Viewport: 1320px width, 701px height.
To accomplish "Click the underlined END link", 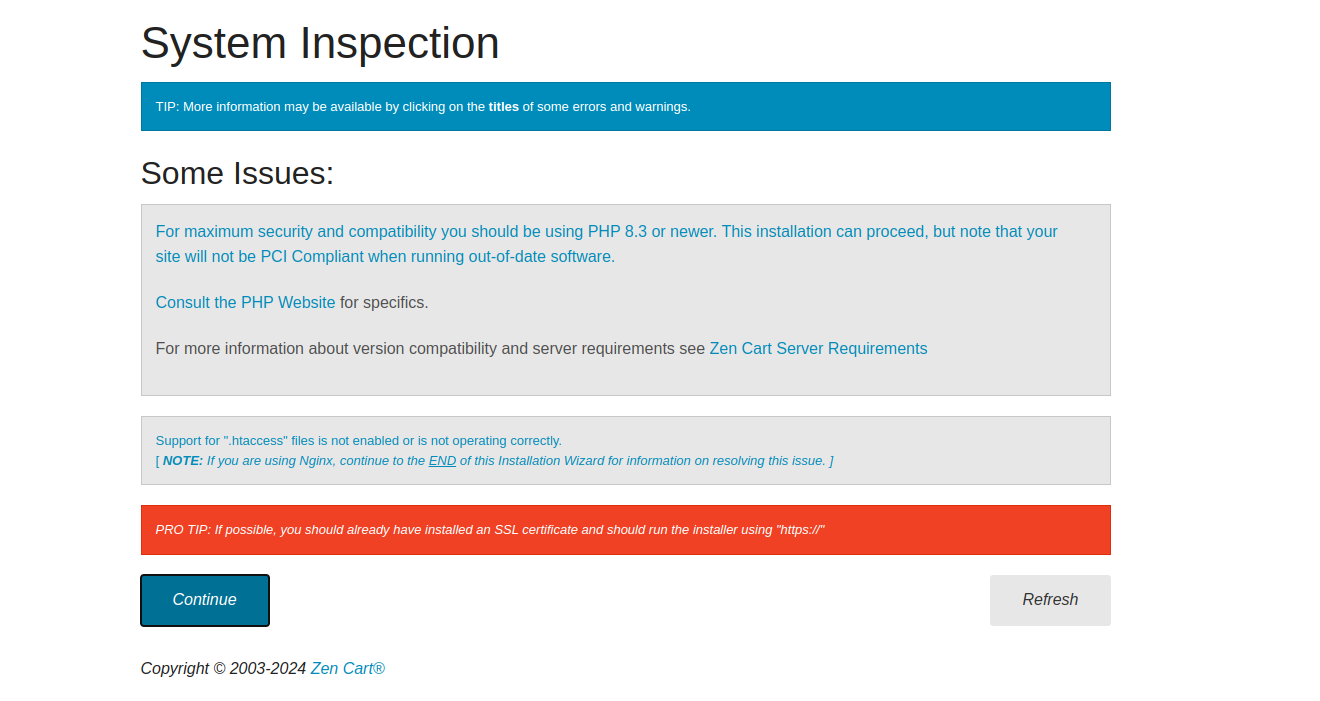I will click(x=442, y=460).
